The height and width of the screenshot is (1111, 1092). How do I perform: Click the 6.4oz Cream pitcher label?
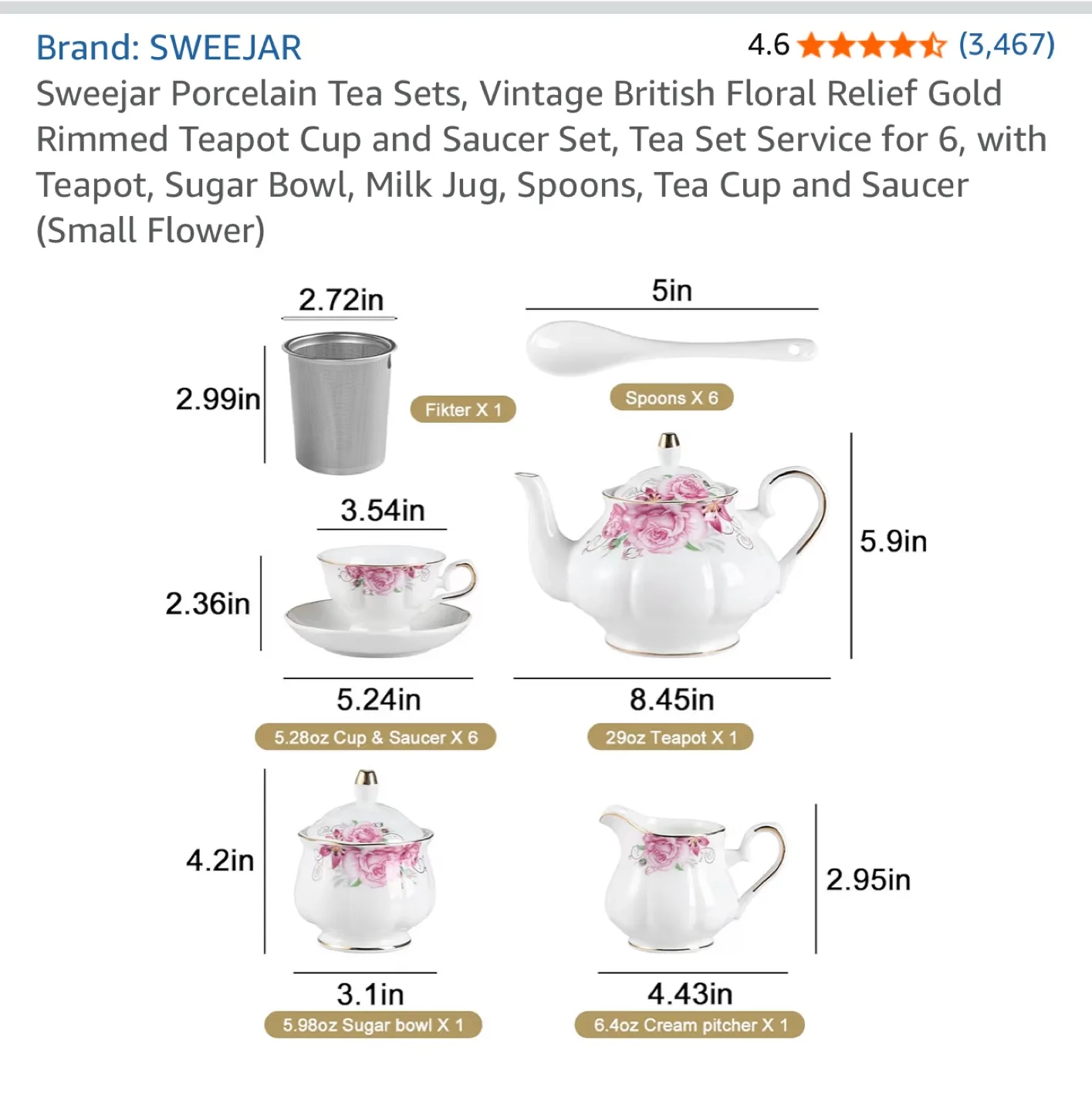point(688,1026)
